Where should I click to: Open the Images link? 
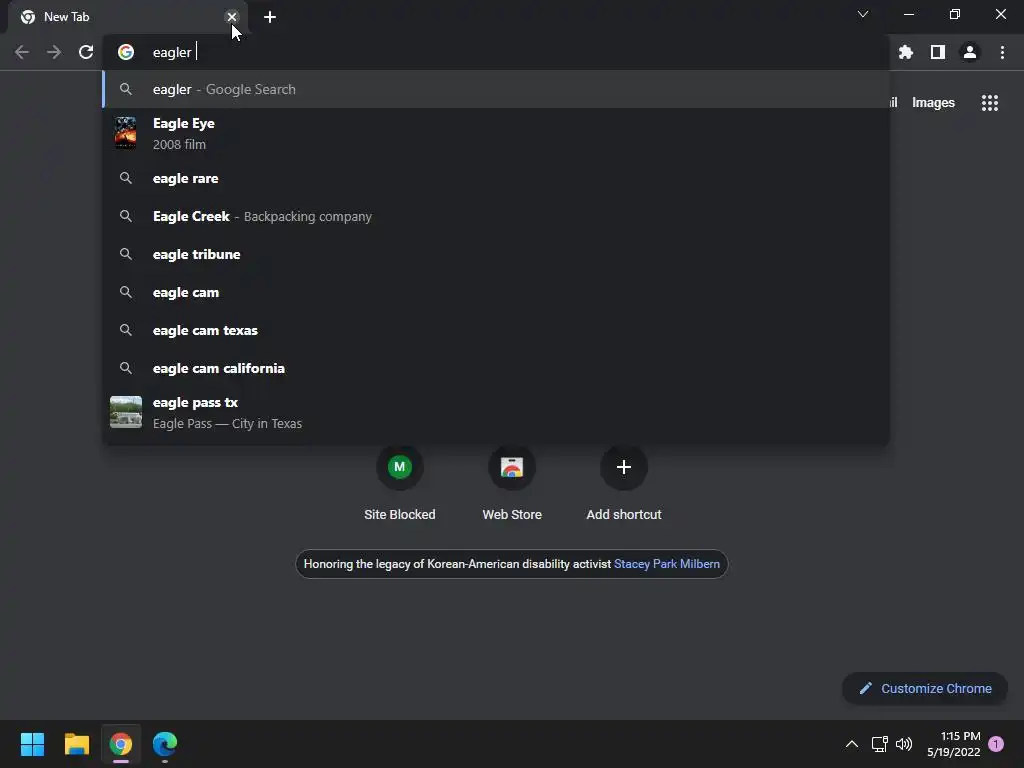[933, 103]
